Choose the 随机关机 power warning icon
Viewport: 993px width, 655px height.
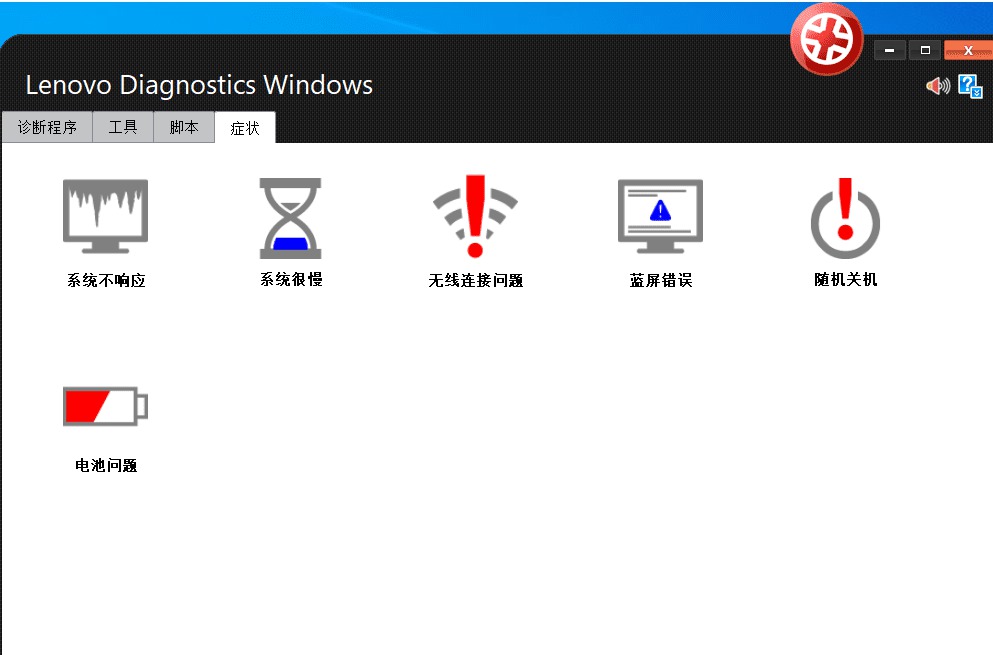click(845, 218)
